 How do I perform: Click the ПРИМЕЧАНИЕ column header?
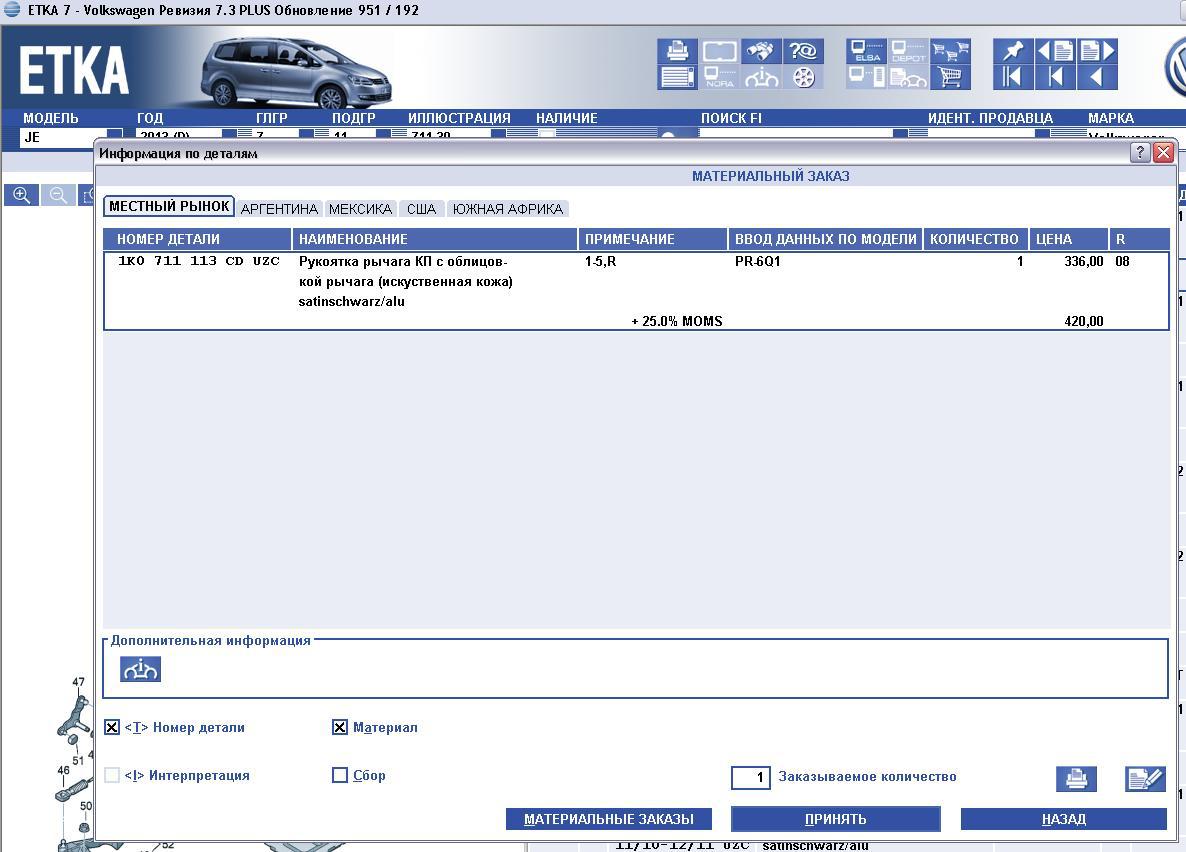[x=653, y=239]
